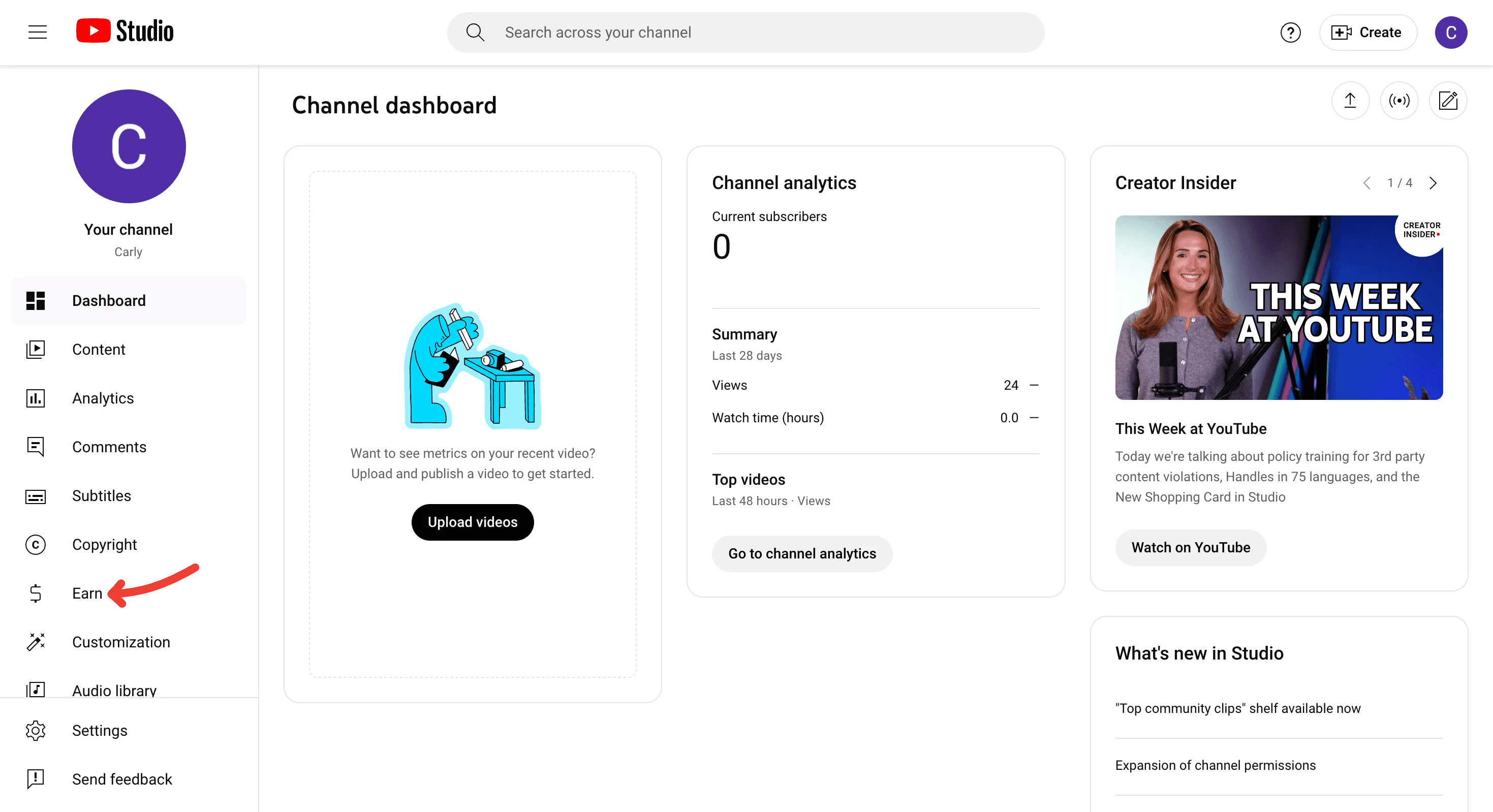This screenshot has height=812, width=1493.
Task: Click the Watch time (hours) row label
Action: [x=767, y=418]
